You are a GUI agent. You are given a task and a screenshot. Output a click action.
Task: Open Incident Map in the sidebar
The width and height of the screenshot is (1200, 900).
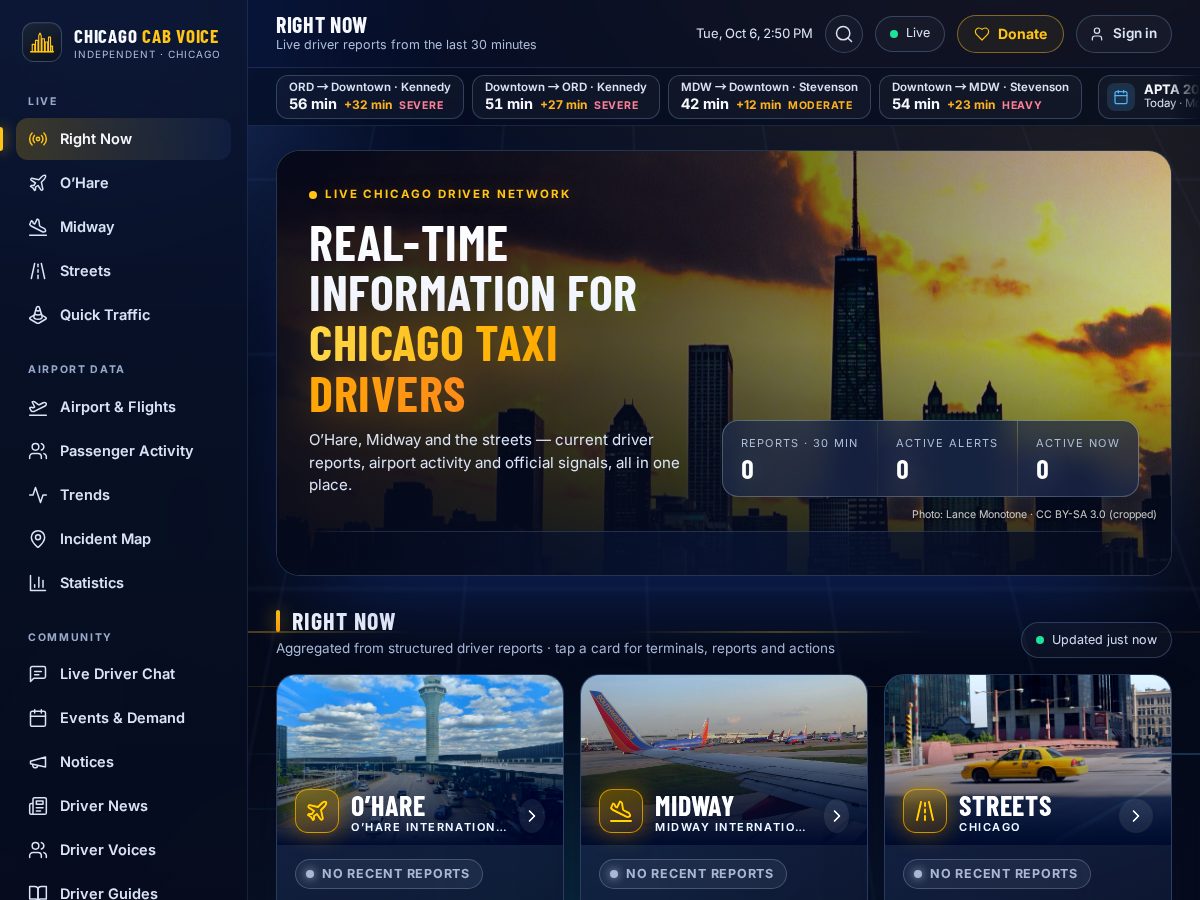(x=123, y=539)
